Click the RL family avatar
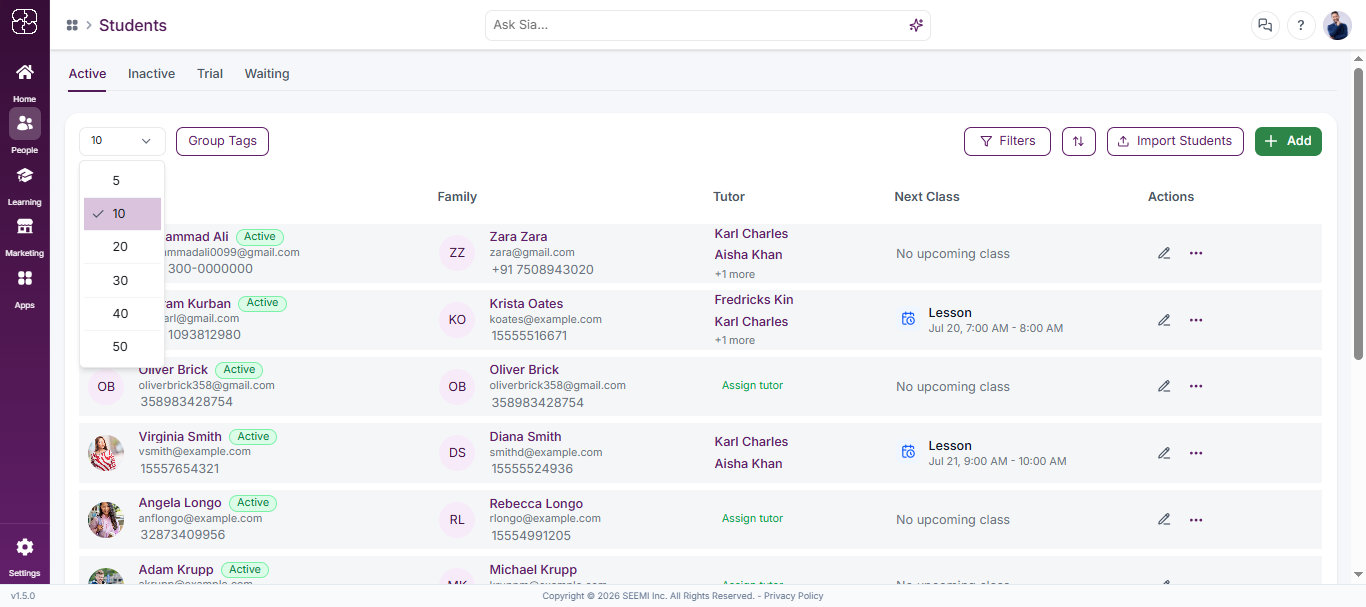The height and width of the screenshot is (607, 1366). click(457, 519)
